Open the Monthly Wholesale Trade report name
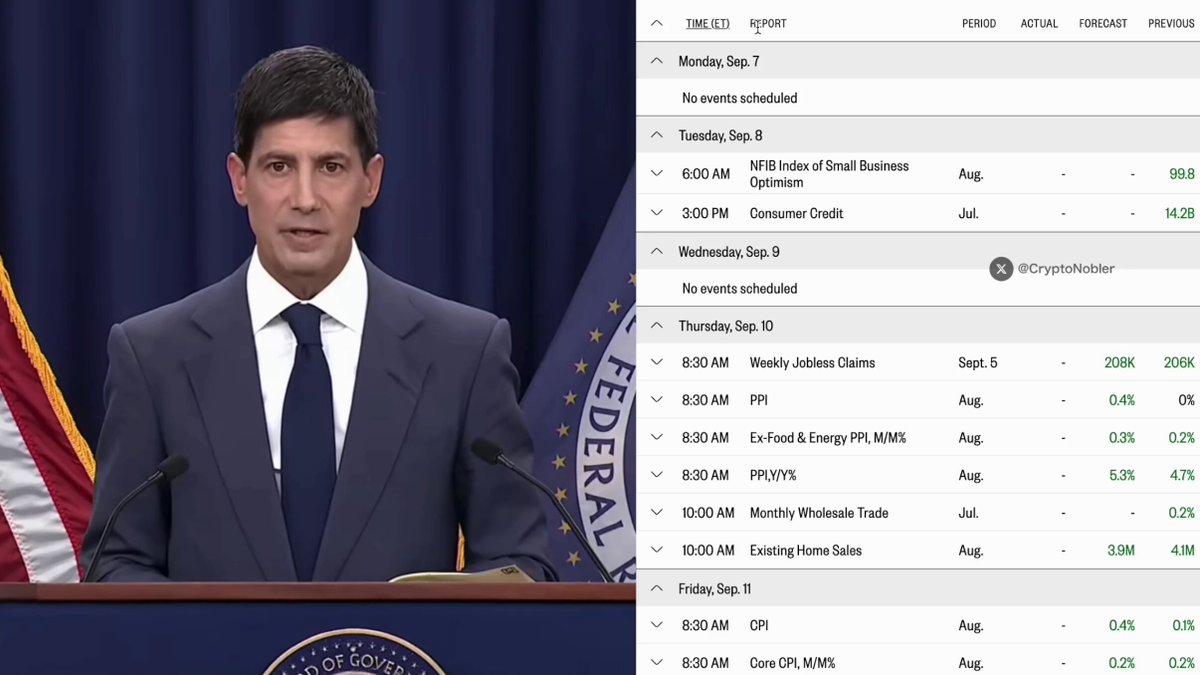 [x=819, y=513]
